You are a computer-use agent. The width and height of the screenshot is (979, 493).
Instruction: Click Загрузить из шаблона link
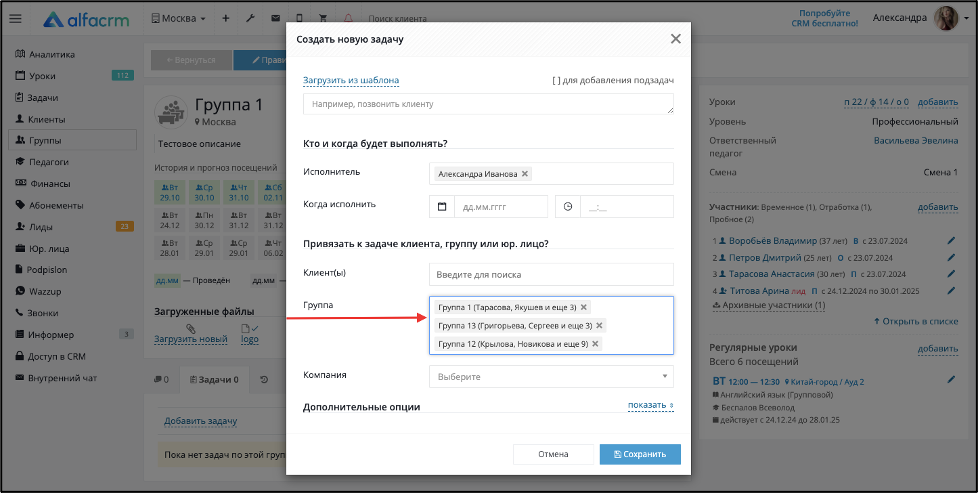(351, 81)
